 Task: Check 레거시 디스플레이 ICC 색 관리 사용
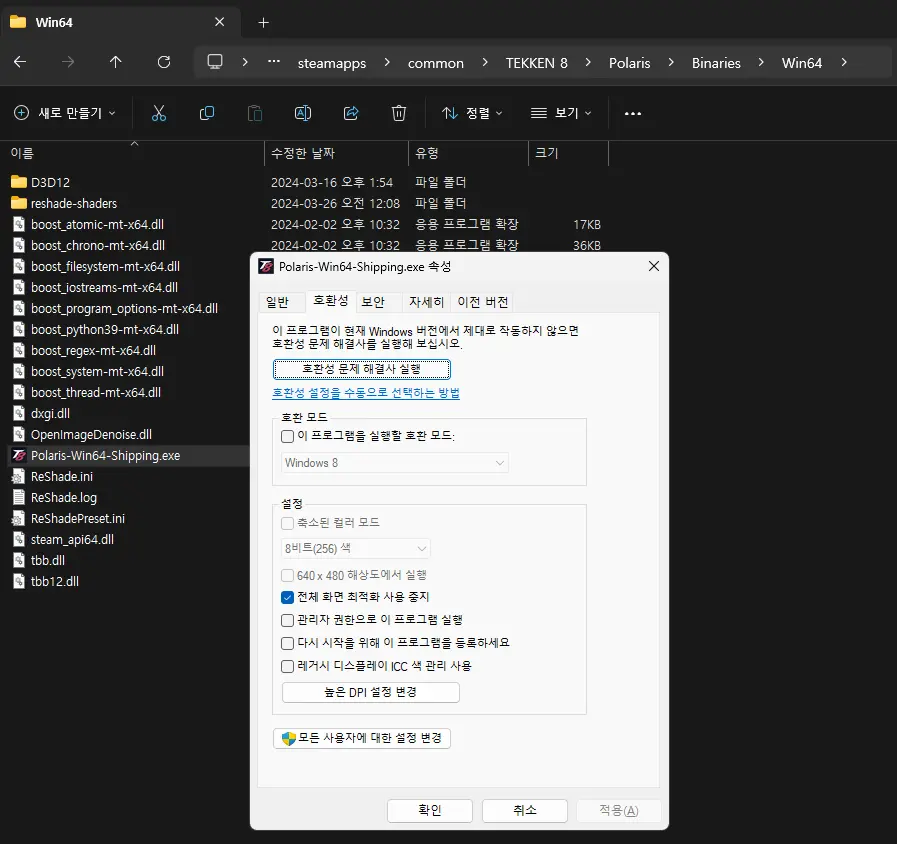click(x=287, y=666)
